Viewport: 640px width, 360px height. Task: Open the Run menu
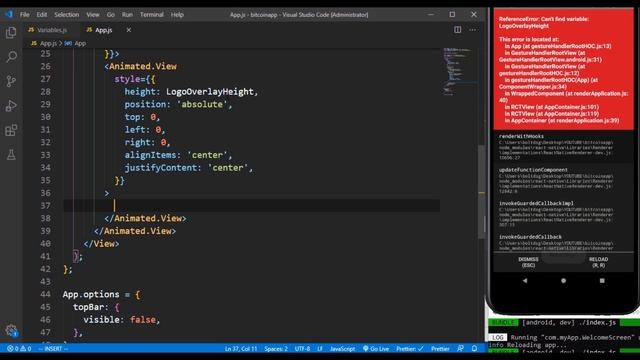coord(127,15)
